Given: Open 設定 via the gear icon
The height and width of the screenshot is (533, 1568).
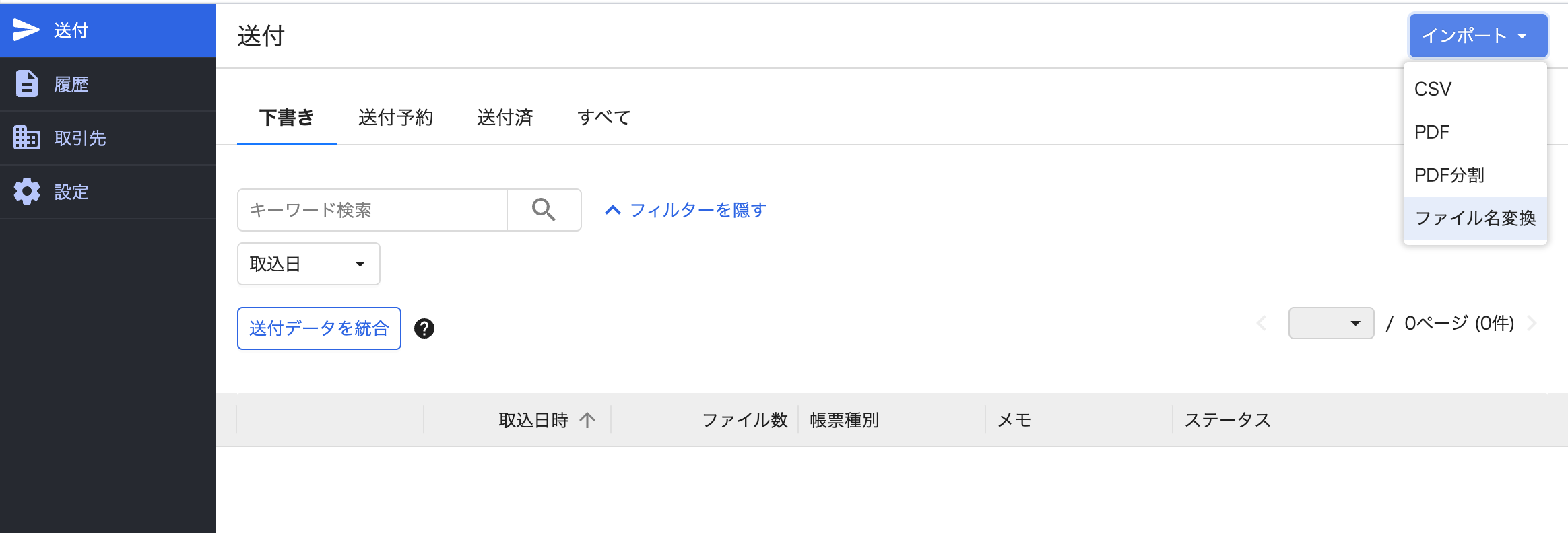Looking at the screenshot, I should point(27,192).
